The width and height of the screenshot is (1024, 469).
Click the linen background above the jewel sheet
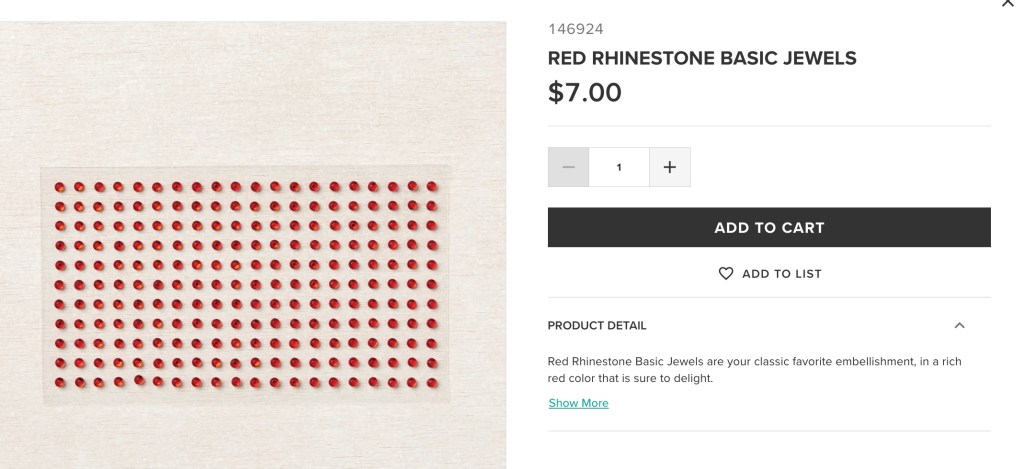pos(245,90)
